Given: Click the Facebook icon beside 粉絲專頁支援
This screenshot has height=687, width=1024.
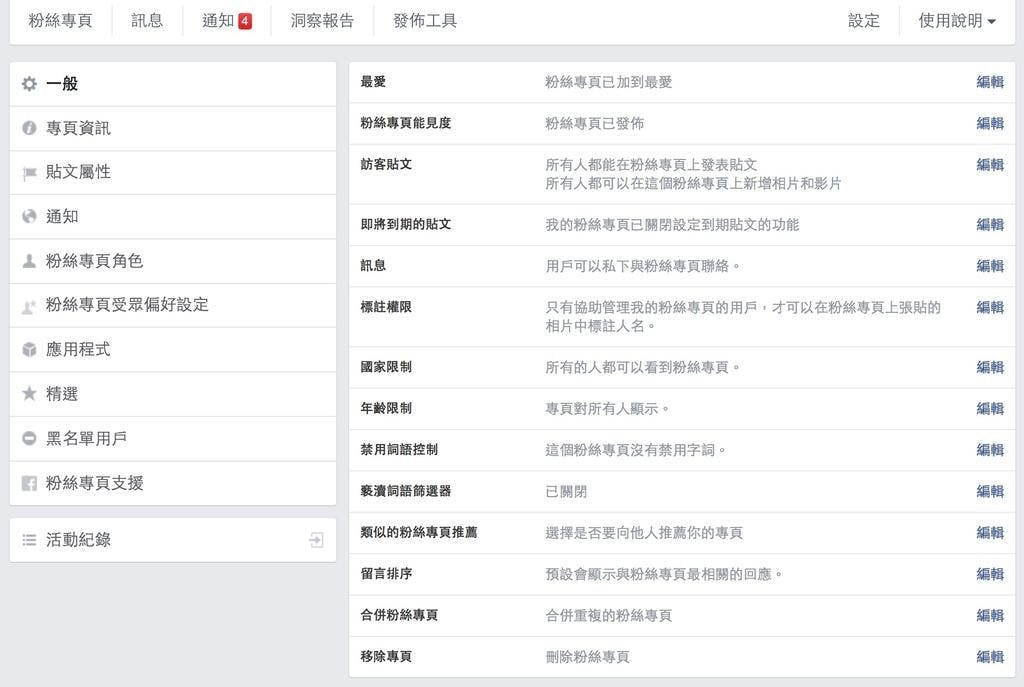Looking at the screenshot, I should click(29, 483).
